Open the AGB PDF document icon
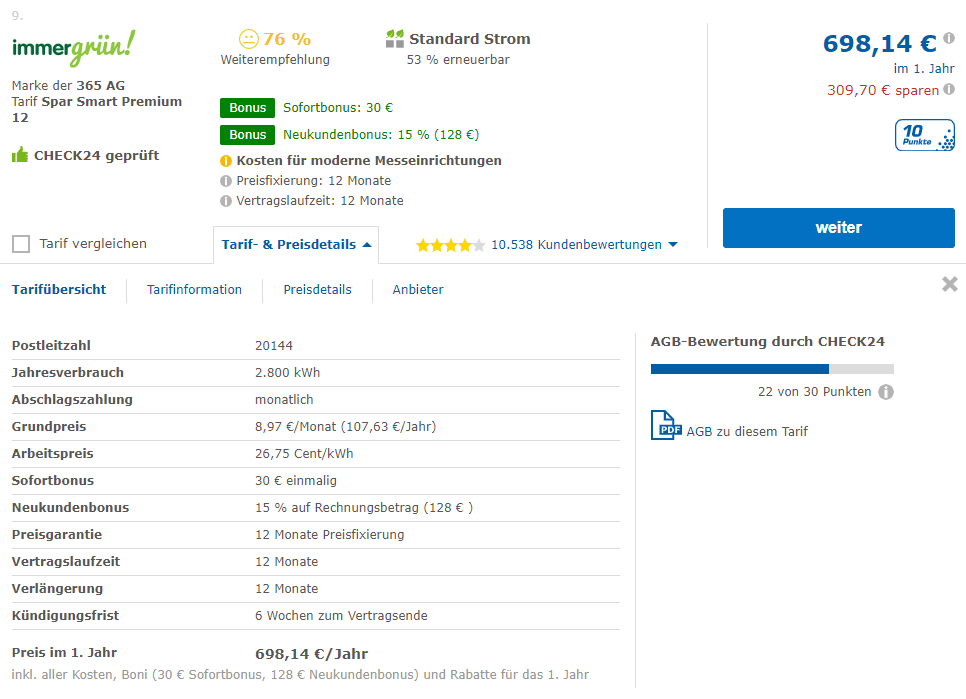Screen dimensions: 966x699 click(x=666, y=426)
